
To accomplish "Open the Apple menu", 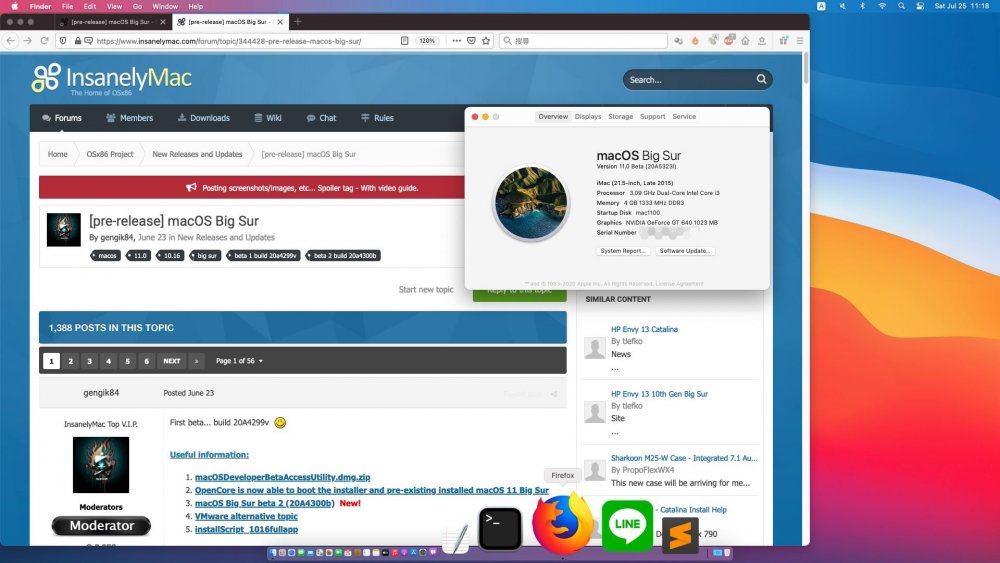I will 14,6.
